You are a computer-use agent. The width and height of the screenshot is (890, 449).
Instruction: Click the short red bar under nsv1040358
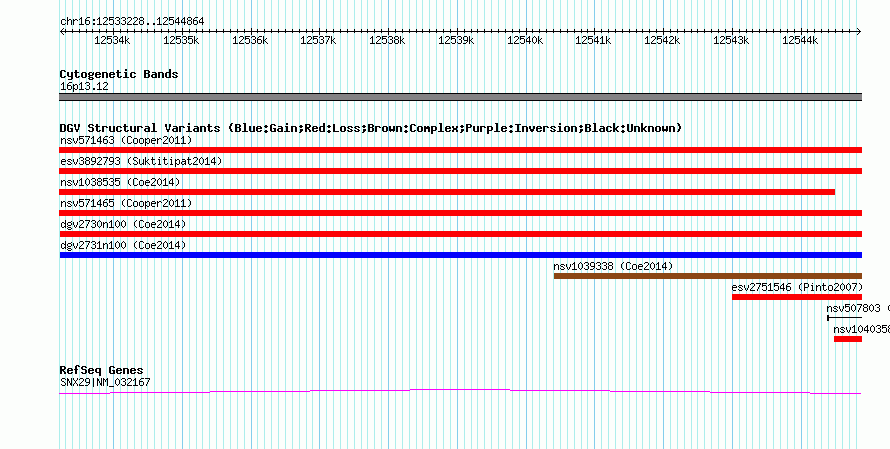pos(848,339)
